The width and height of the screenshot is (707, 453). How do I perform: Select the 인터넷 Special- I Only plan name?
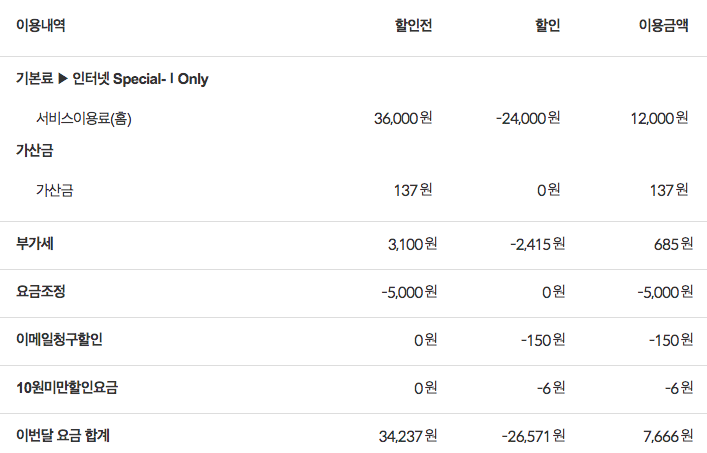pos(141,78)
